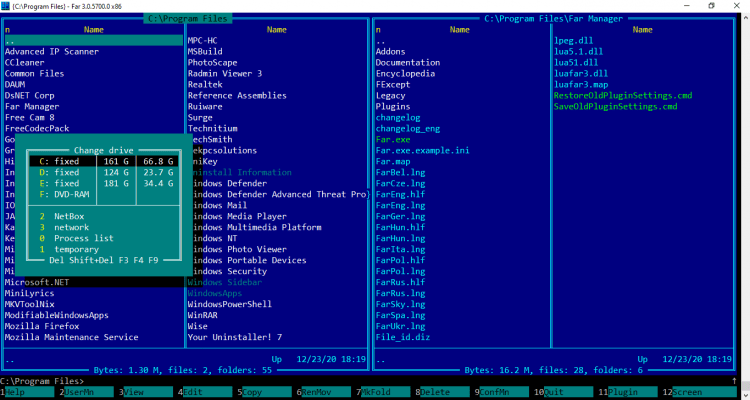
Task: Select Process list in the drive menu
Action: [82, 238]
